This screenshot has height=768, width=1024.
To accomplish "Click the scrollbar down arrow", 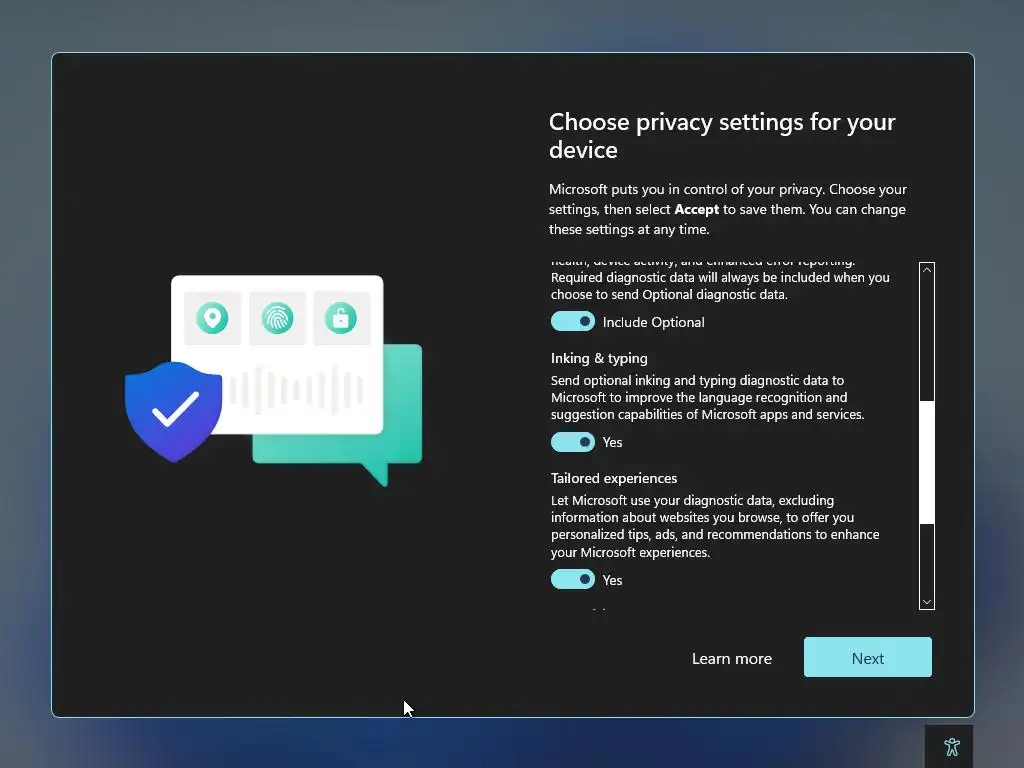I will point(927,602).
